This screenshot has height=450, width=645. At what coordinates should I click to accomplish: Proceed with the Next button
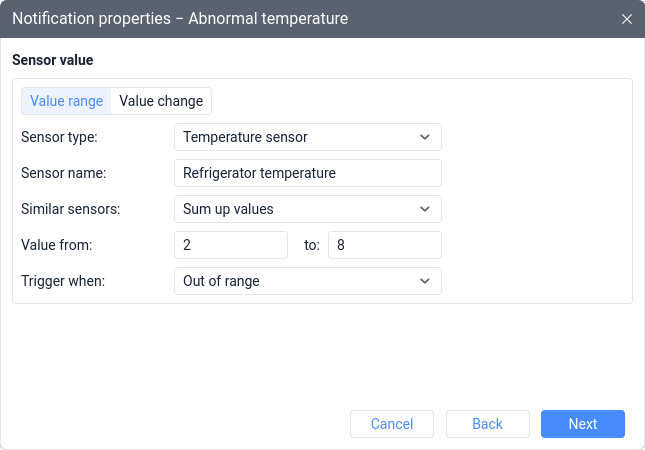(x=582, y=424)
